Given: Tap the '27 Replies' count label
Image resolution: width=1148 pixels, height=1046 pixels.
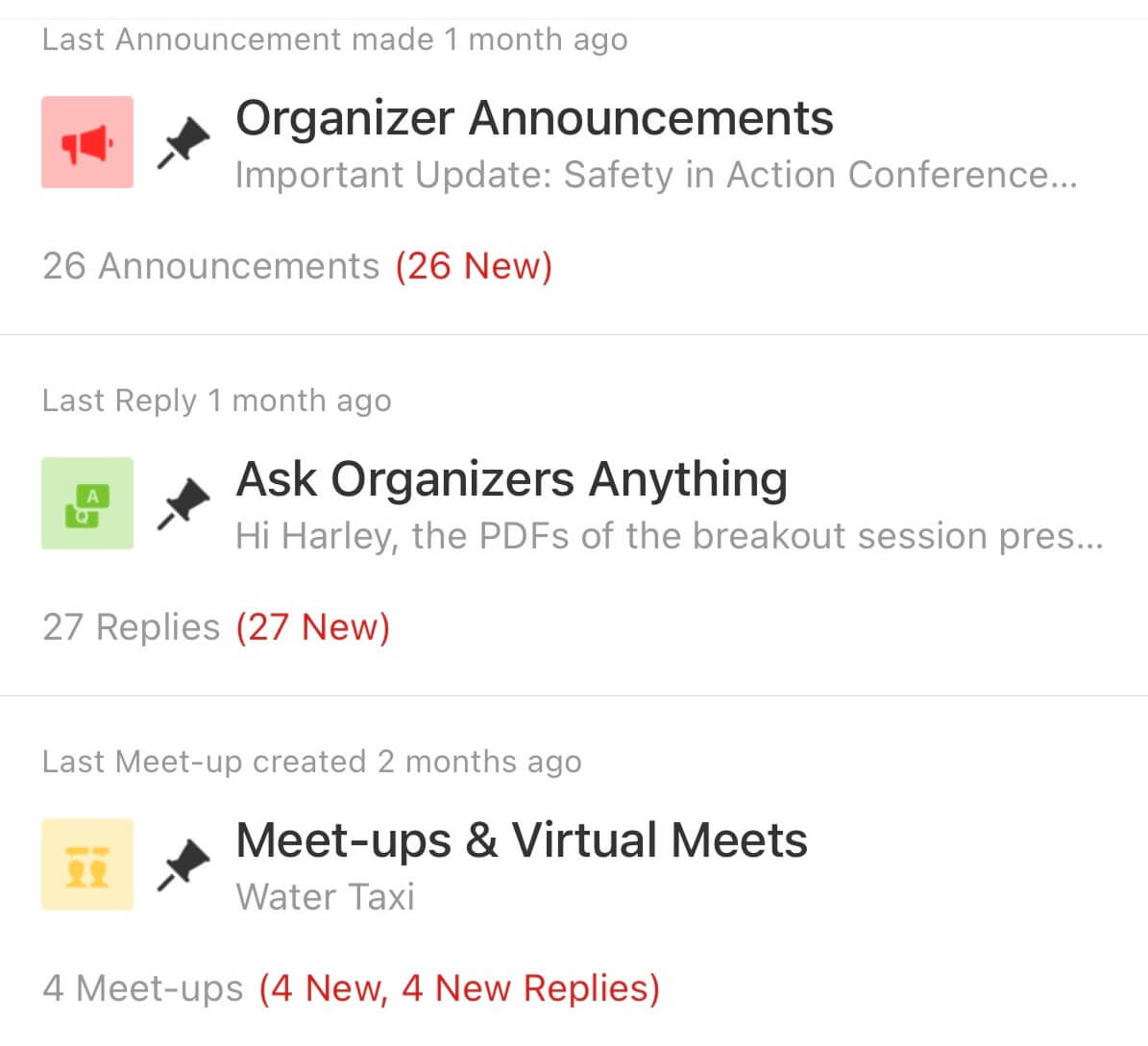Looking at the screenshot, I should (x=132, y=627).
